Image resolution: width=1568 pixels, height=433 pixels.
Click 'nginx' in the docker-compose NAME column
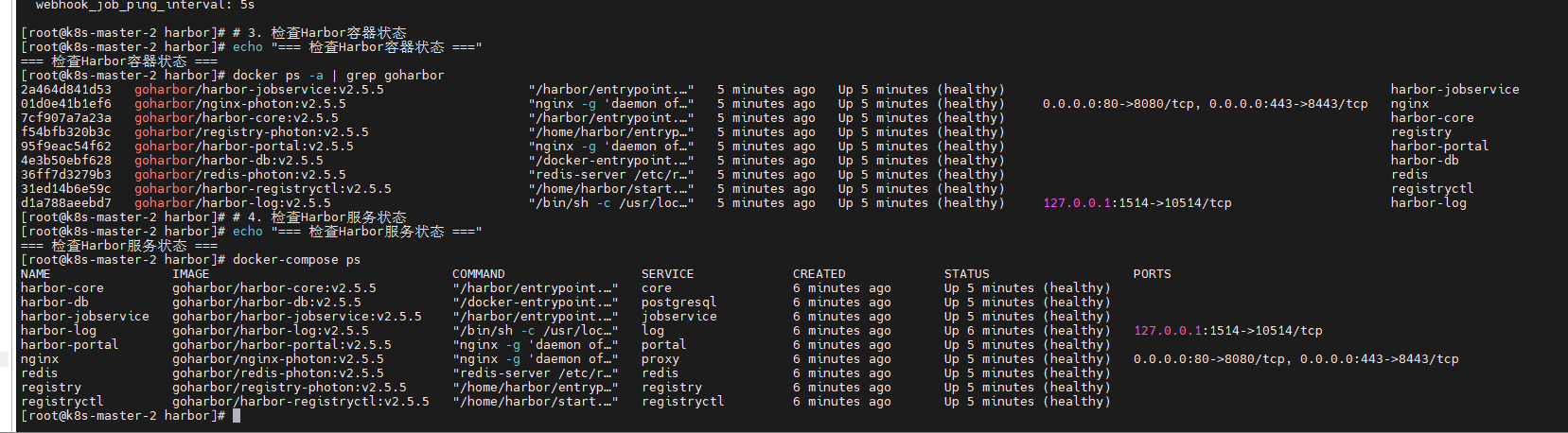coord(40,359)
